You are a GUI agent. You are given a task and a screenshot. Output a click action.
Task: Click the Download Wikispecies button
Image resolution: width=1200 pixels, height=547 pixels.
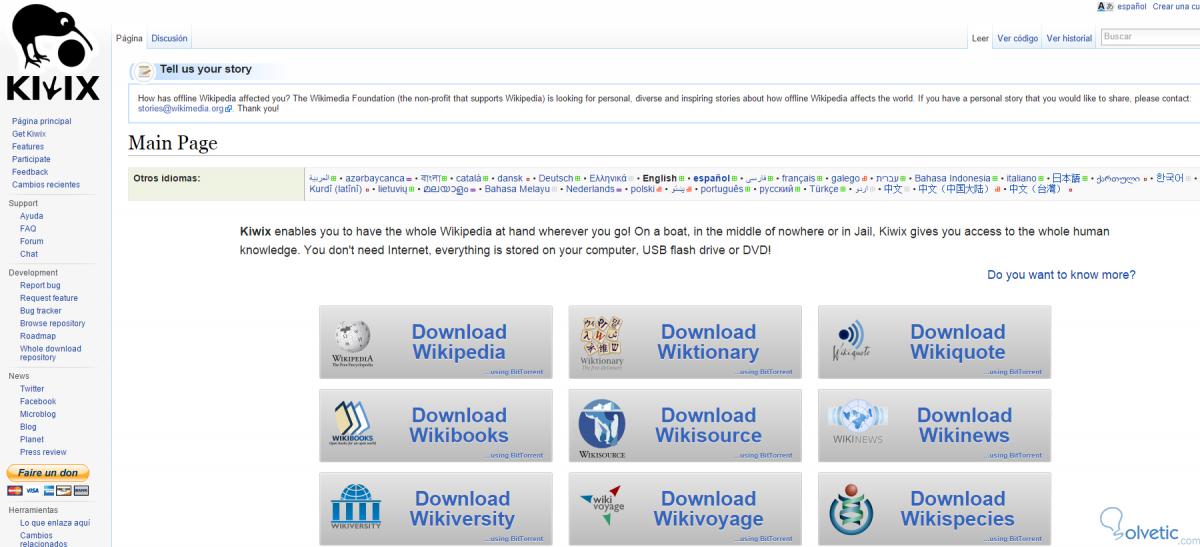point(934,508)
